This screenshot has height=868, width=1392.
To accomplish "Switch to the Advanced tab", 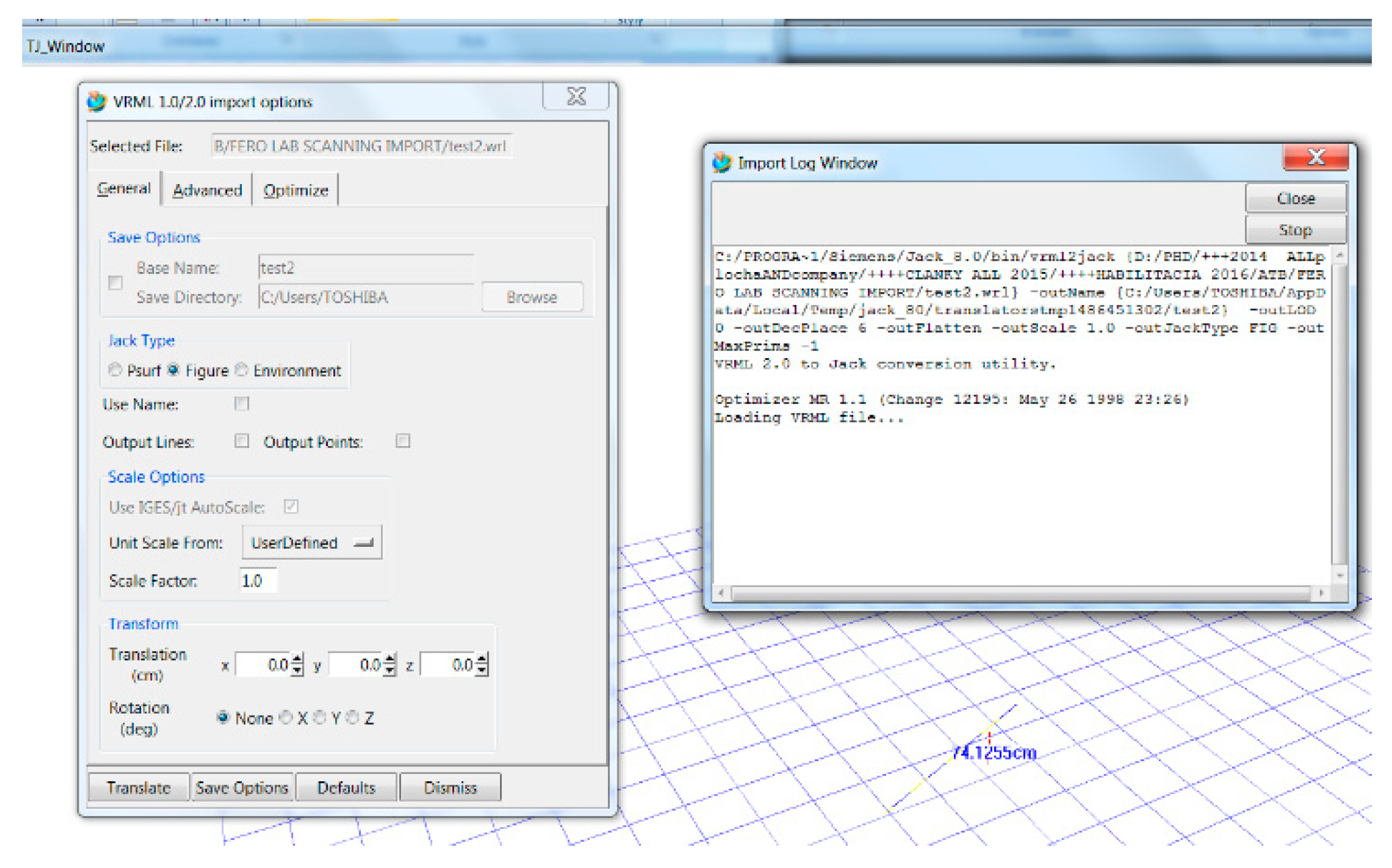I will click(207, 191).
